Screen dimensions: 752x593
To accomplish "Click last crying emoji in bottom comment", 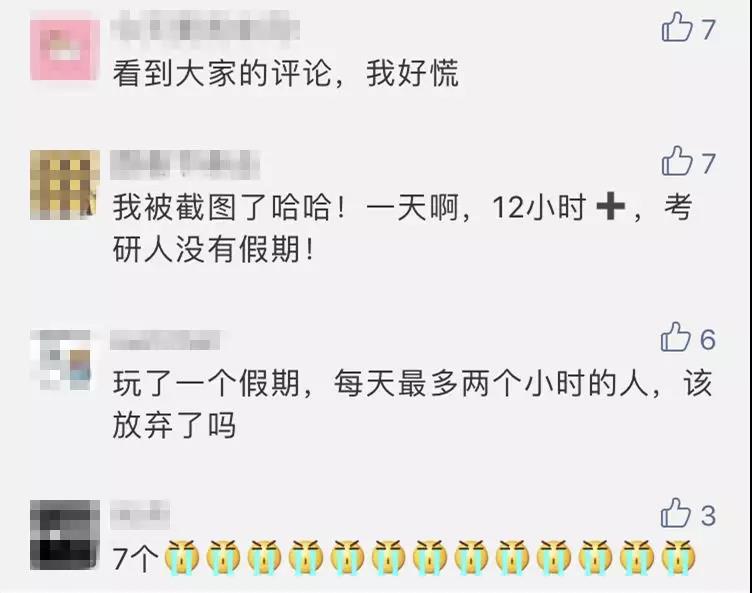I will (678, 557).
